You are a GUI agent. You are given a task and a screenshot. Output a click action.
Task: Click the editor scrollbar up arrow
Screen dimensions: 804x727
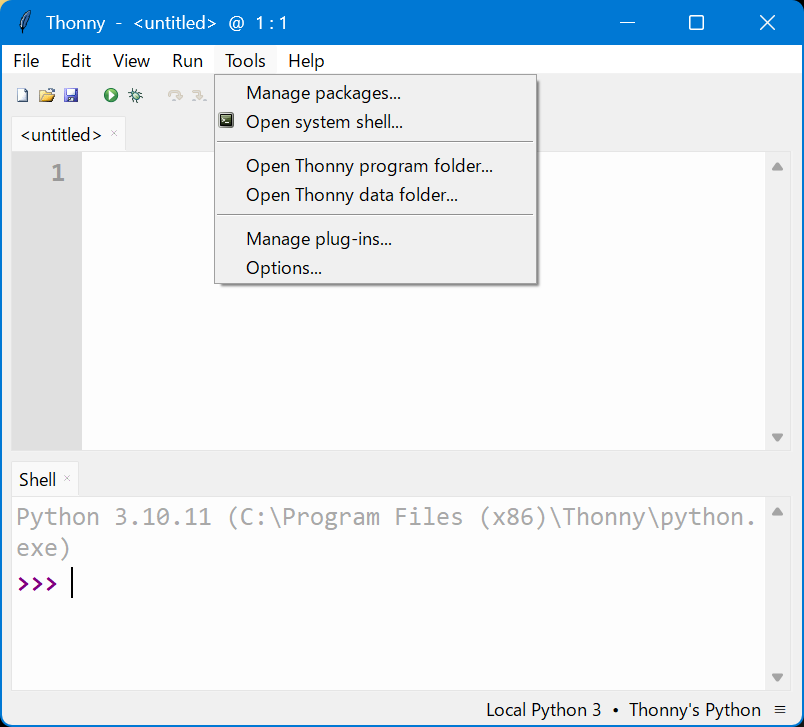tap(777, 167)
